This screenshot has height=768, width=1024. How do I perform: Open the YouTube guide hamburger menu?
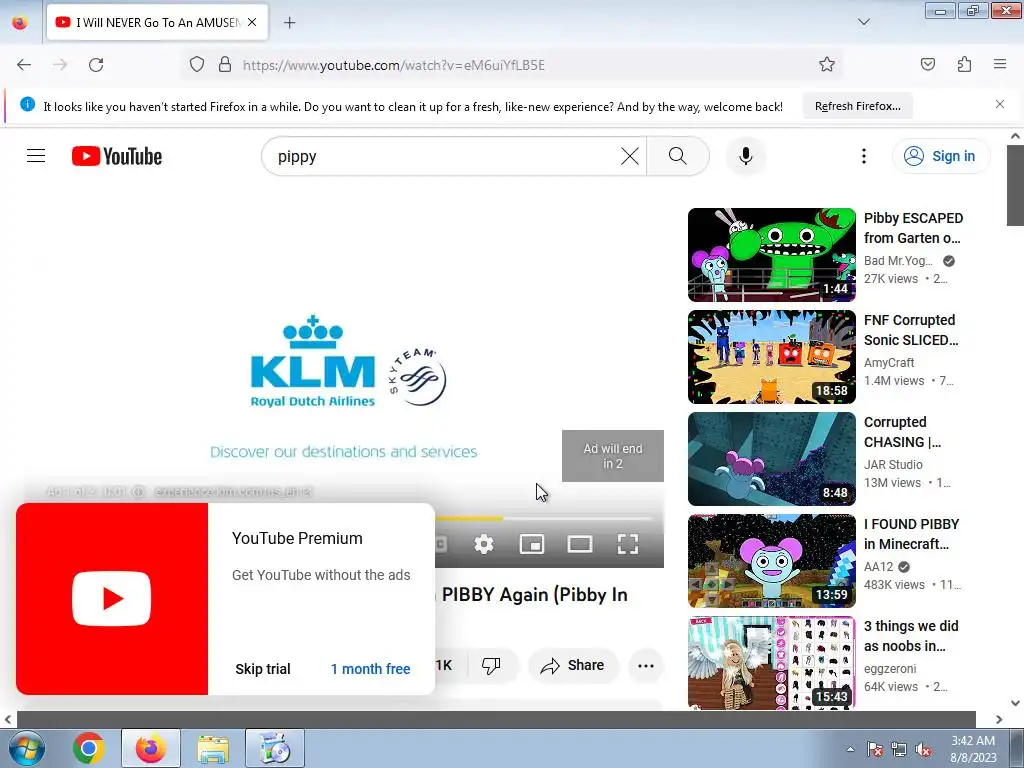click(x=36, y=156)
